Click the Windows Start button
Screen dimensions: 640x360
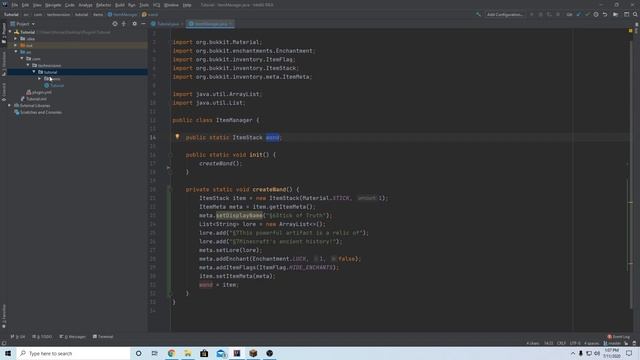click(x=8, y=353)
